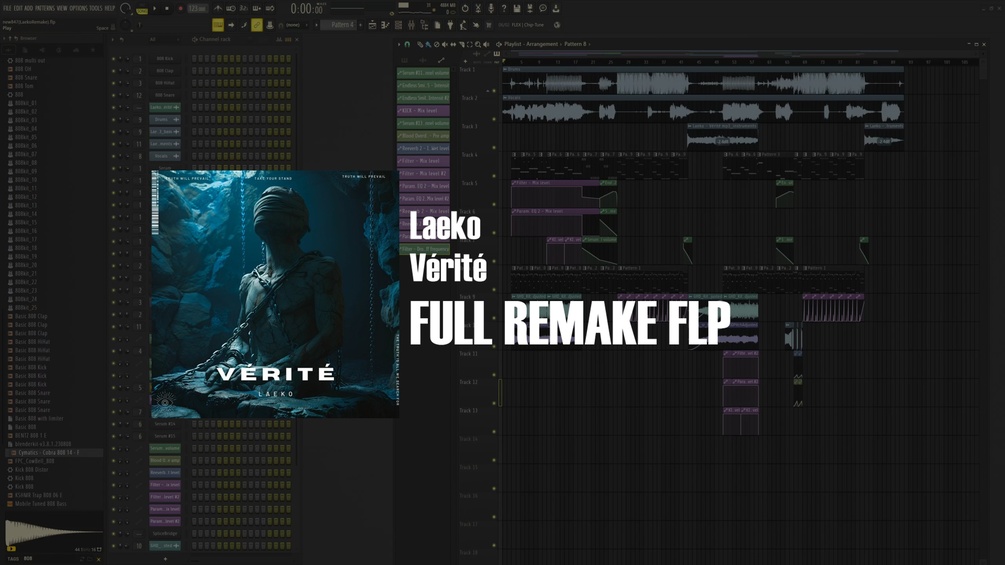Select 'KICK - Mix level' automation clip in picker
Image resolution: width=1005 pixels, height=565 pixels.
(424, 110)
